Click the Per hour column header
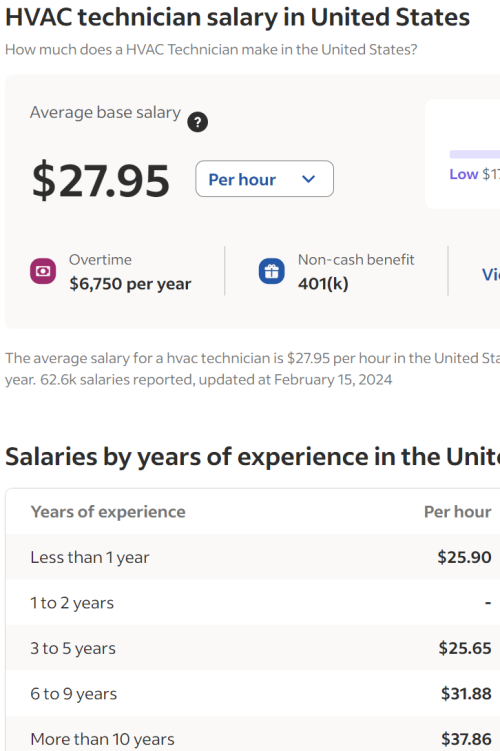500x751 pixels. point(457,512)
